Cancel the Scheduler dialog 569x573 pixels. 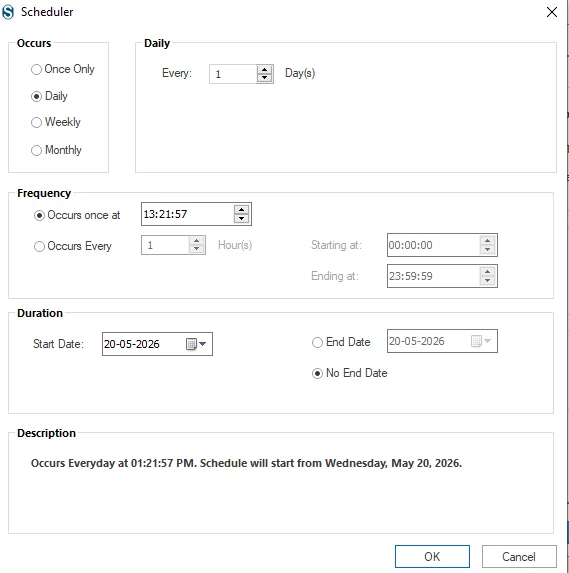(x=519, y=557)
